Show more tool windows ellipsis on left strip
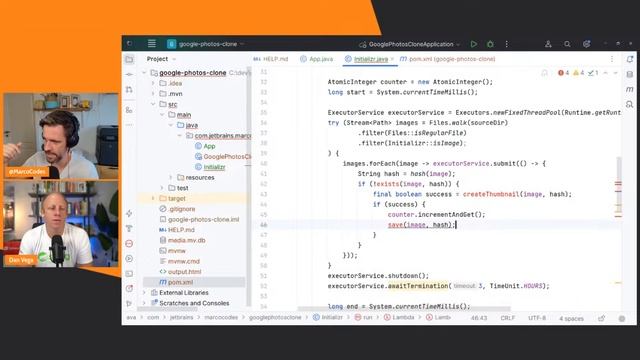 tap(129, 124)
